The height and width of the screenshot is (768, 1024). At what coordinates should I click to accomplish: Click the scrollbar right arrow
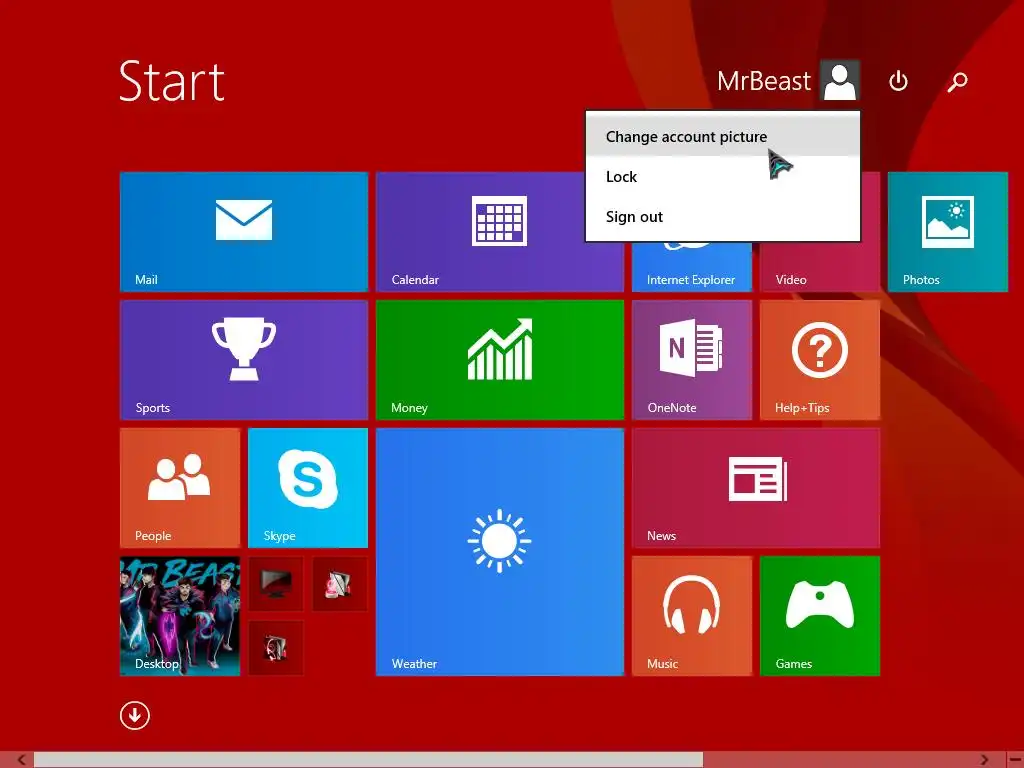pos(984,760)
